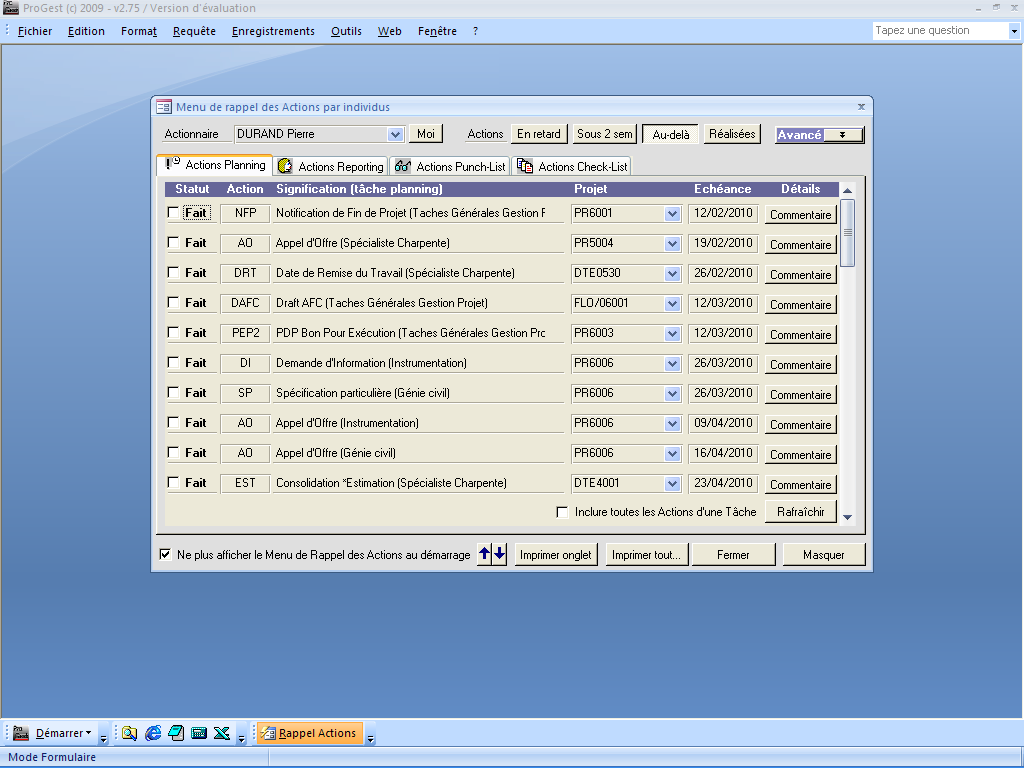Screen dimensions: 1024x768
Task: Launch Excel from the bottom toolbar
Action: [222, 733]
